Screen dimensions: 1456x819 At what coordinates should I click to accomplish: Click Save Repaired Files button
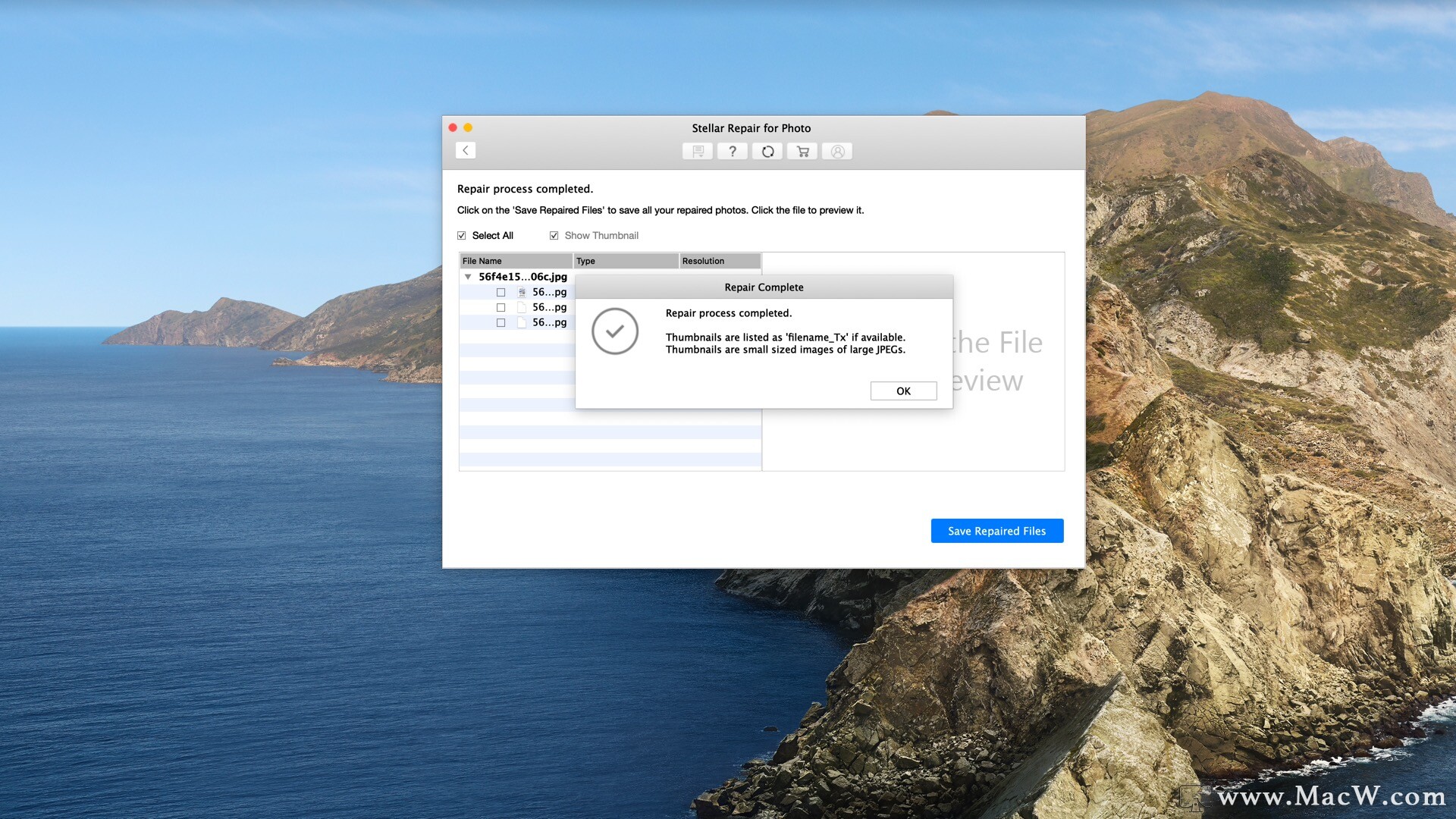coord(997,531)
